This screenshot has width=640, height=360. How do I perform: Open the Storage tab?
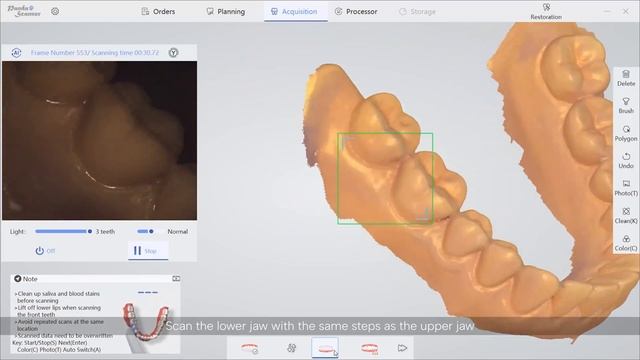417,11
